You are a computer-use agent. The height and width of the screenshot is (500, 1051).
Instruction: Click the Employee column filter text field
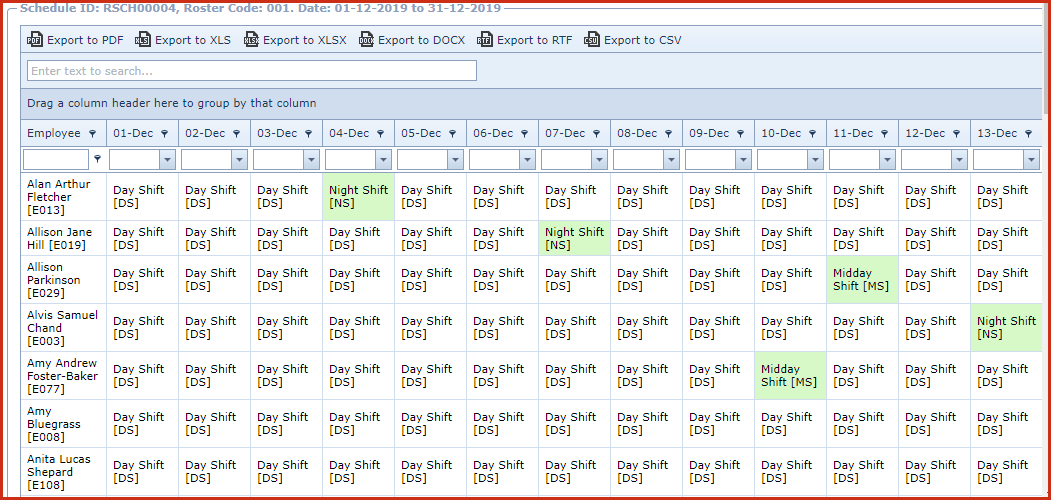pyautogui.click(x=56, y=160)
